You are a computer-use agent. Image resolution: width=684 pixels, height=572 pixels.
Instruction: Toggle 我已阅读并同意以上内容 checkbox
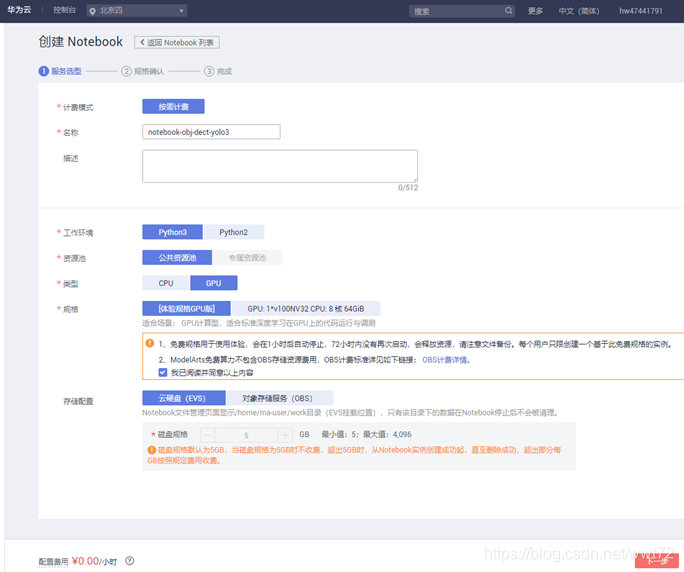[163, 372]
